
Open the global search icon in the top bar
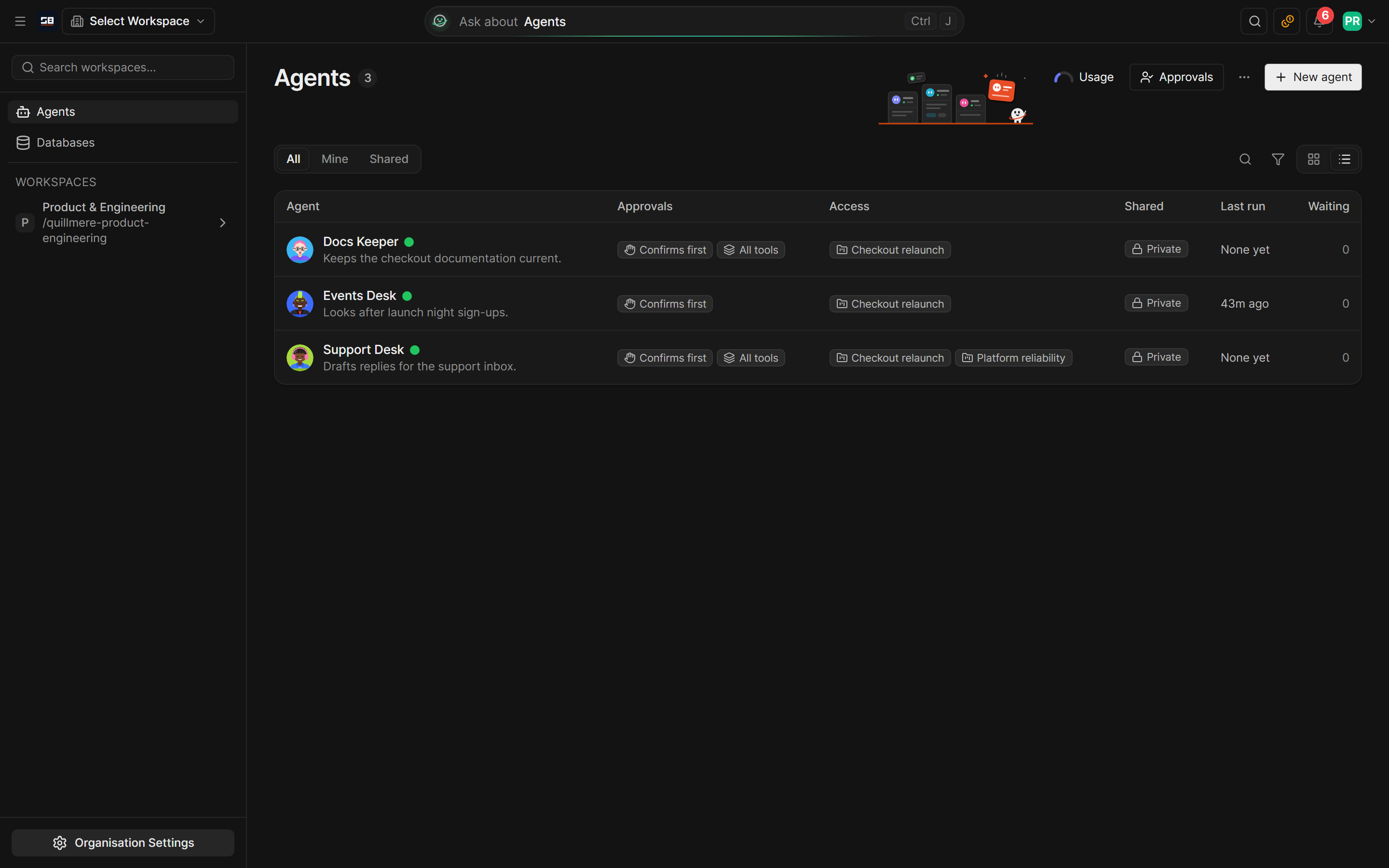[1254, 21]
